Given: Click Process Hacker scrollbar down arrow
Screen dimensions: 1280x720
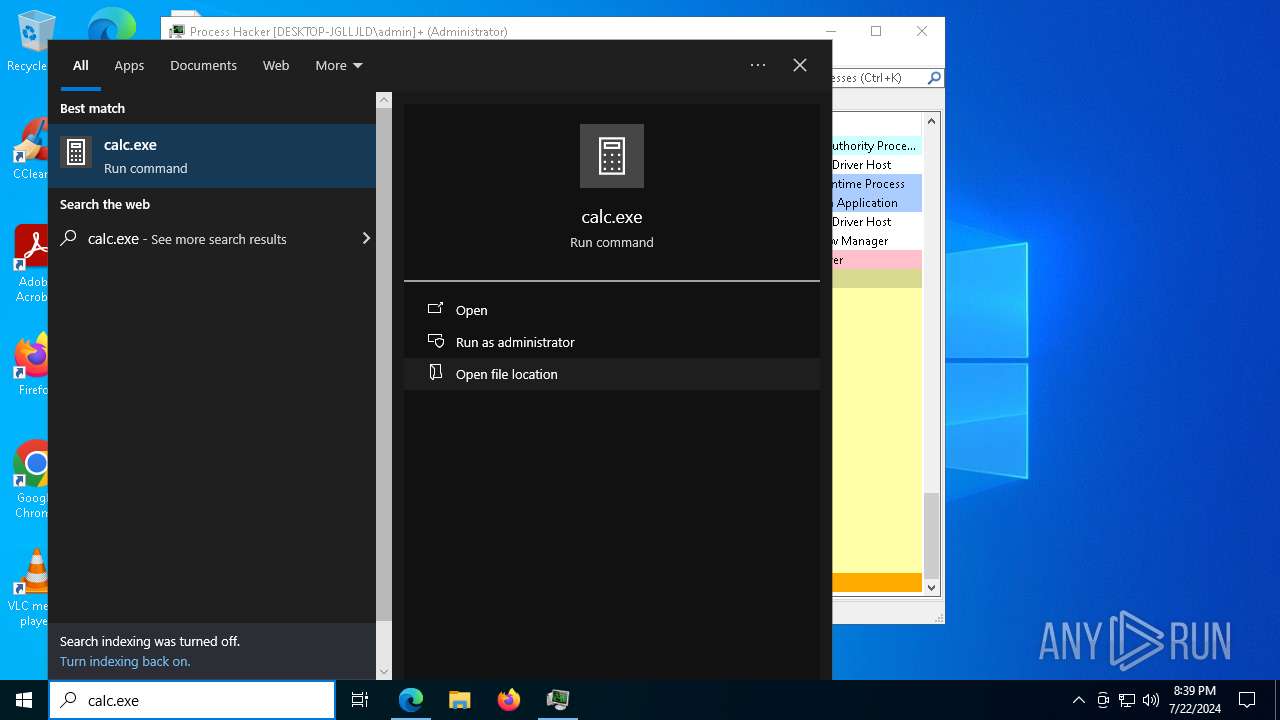Looking at the screenshot, I should point(931,588).
